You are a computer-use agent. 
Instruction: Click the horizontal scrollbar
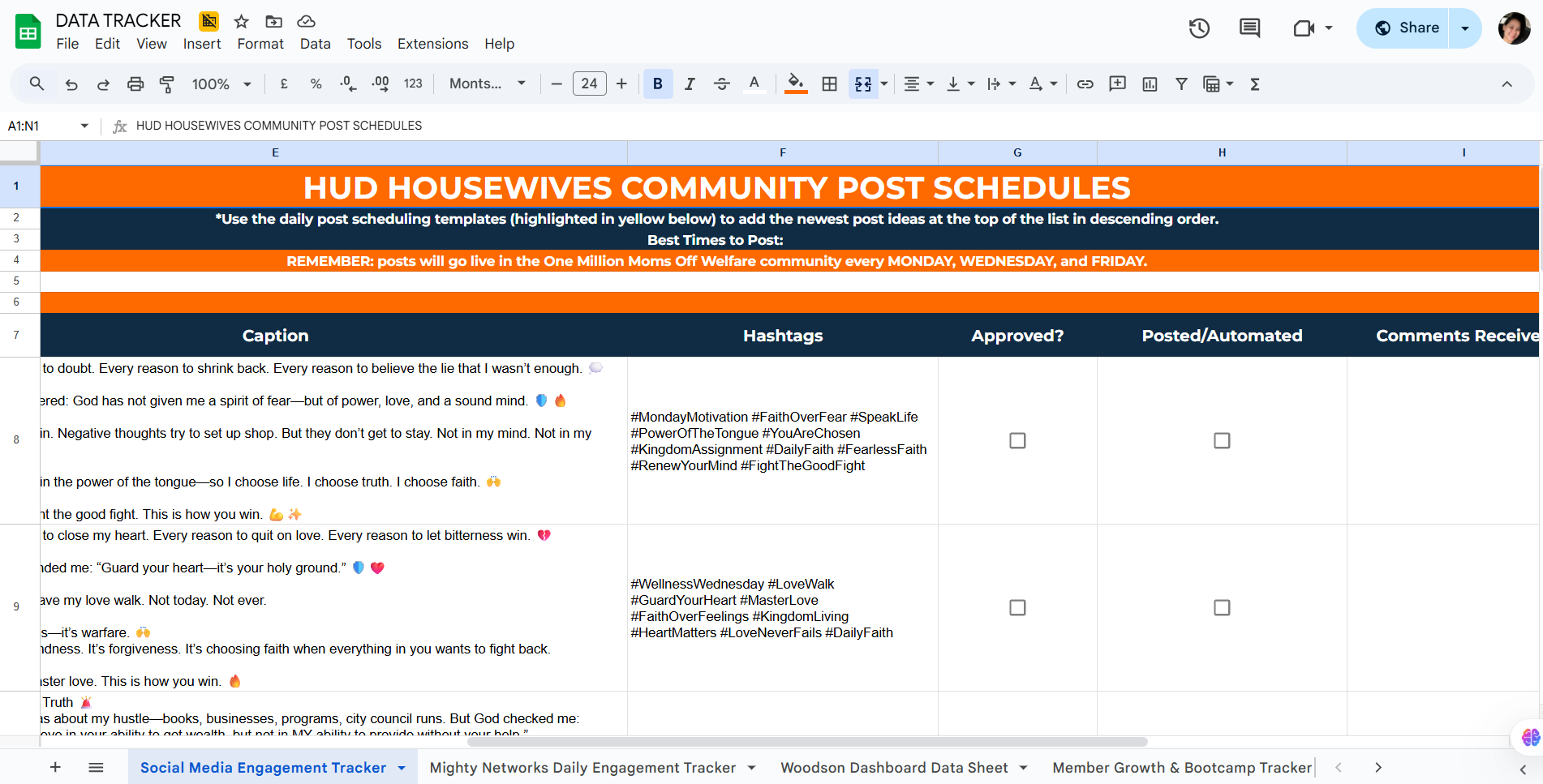tap(807, 742)
